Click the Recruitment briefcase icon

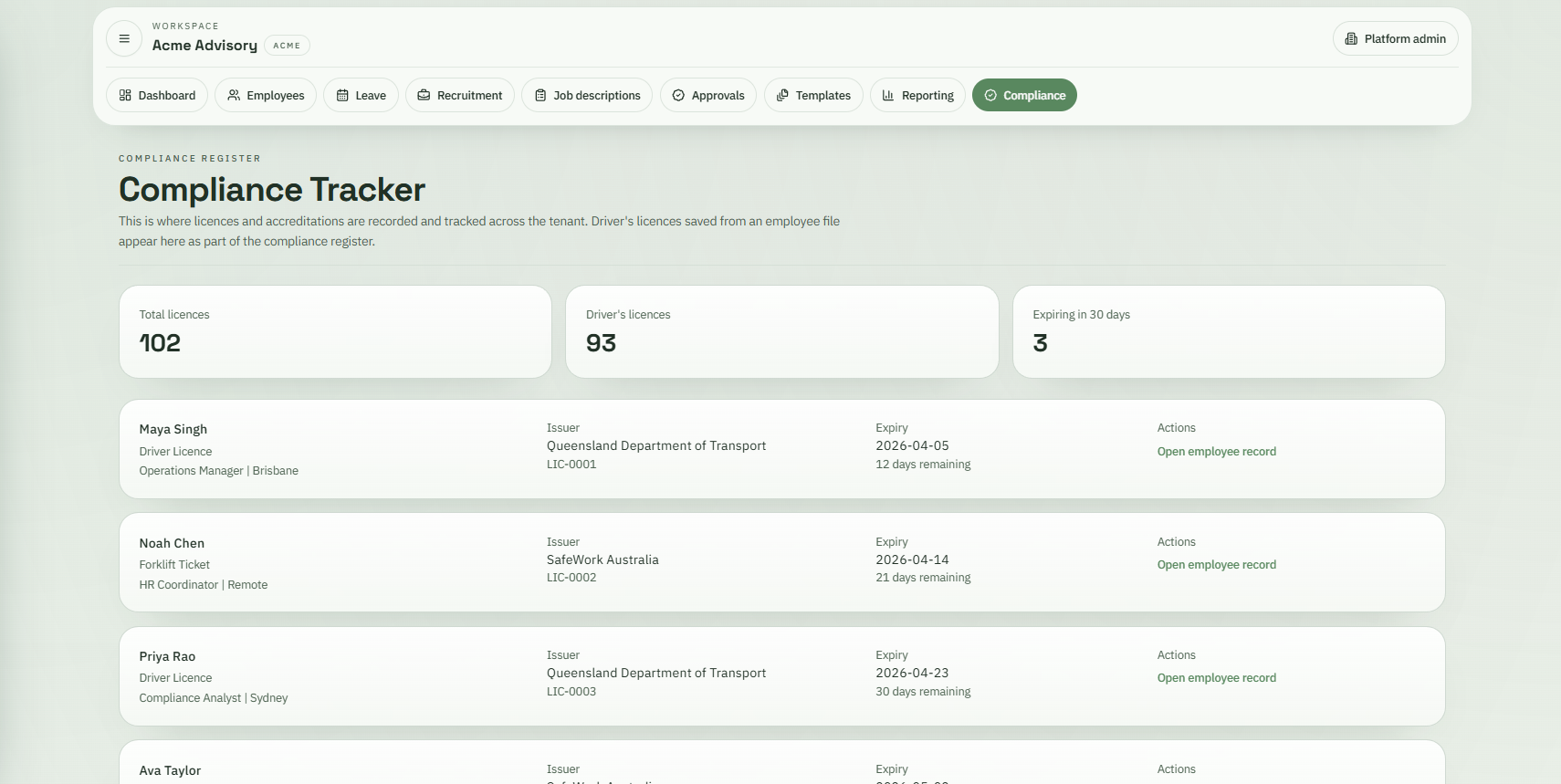[424, 95]
